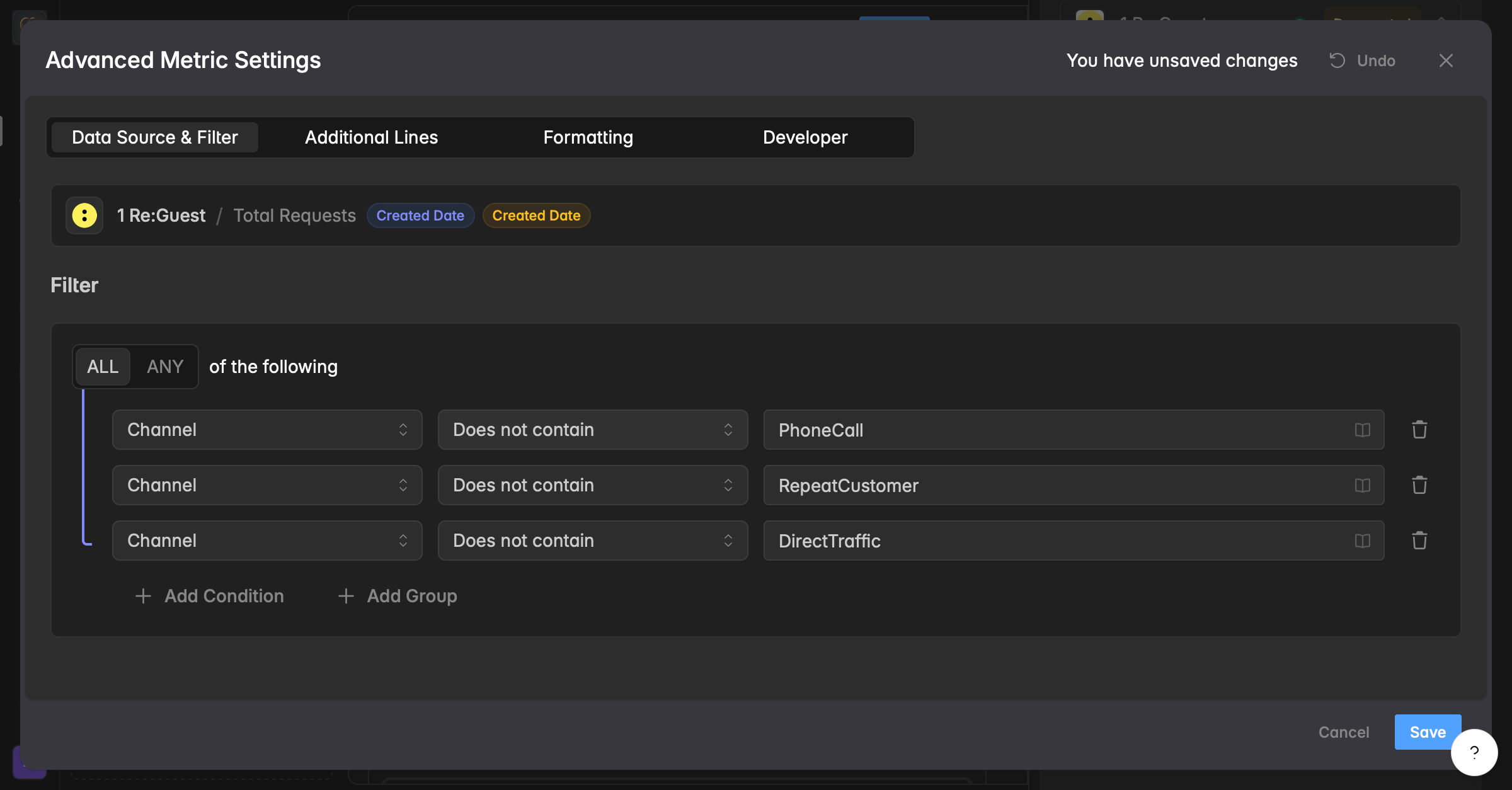Open value picker book icon for PhoneCall
Screen dimensions: 1512x790
tap(1363, 430)
